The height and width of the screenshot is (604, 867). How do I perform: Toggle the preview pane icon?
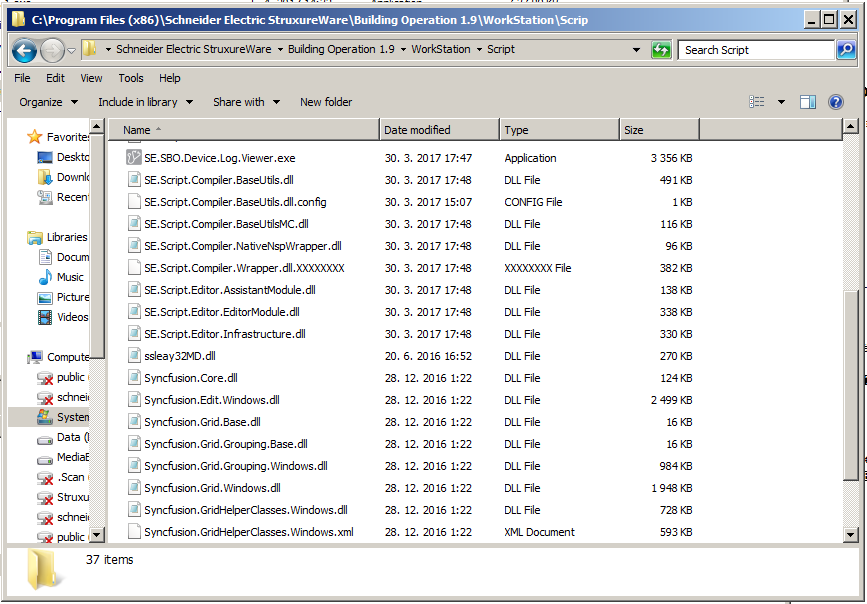coord(808,102)
